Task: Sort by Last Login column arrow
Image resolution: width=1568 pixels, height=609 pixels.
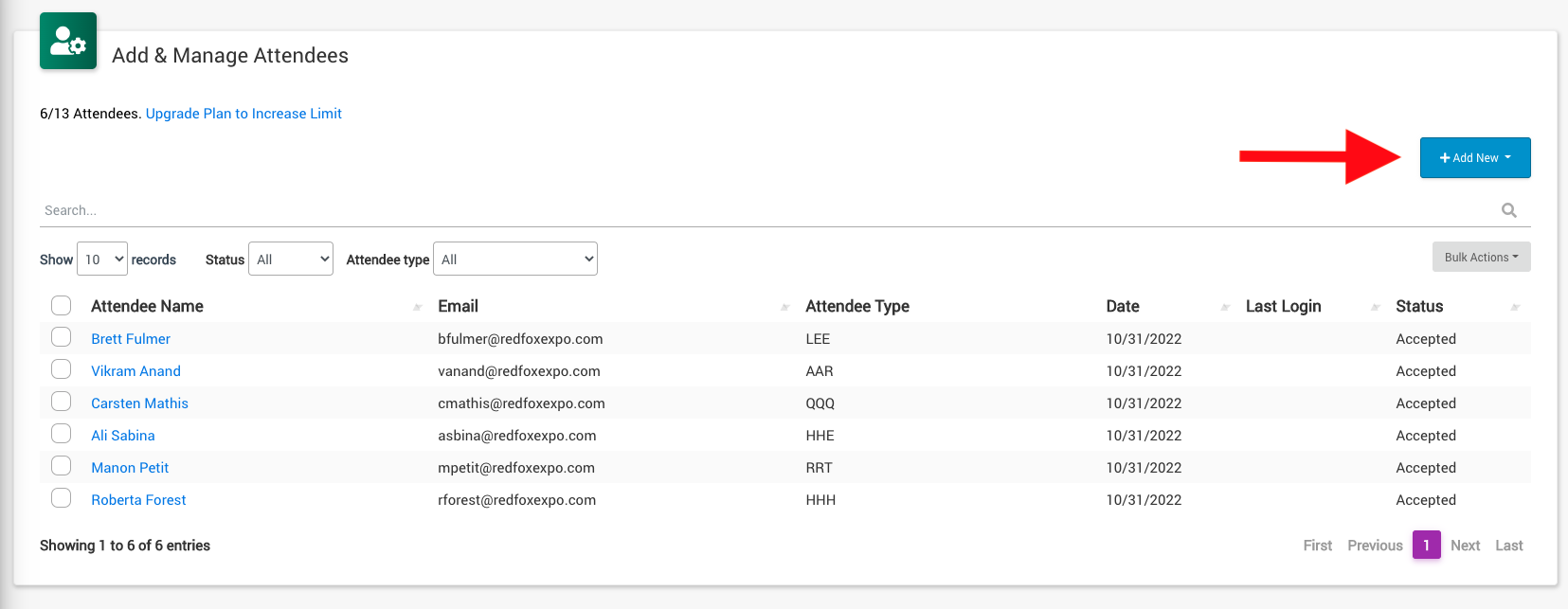Action: click(x=1375, y=307)
